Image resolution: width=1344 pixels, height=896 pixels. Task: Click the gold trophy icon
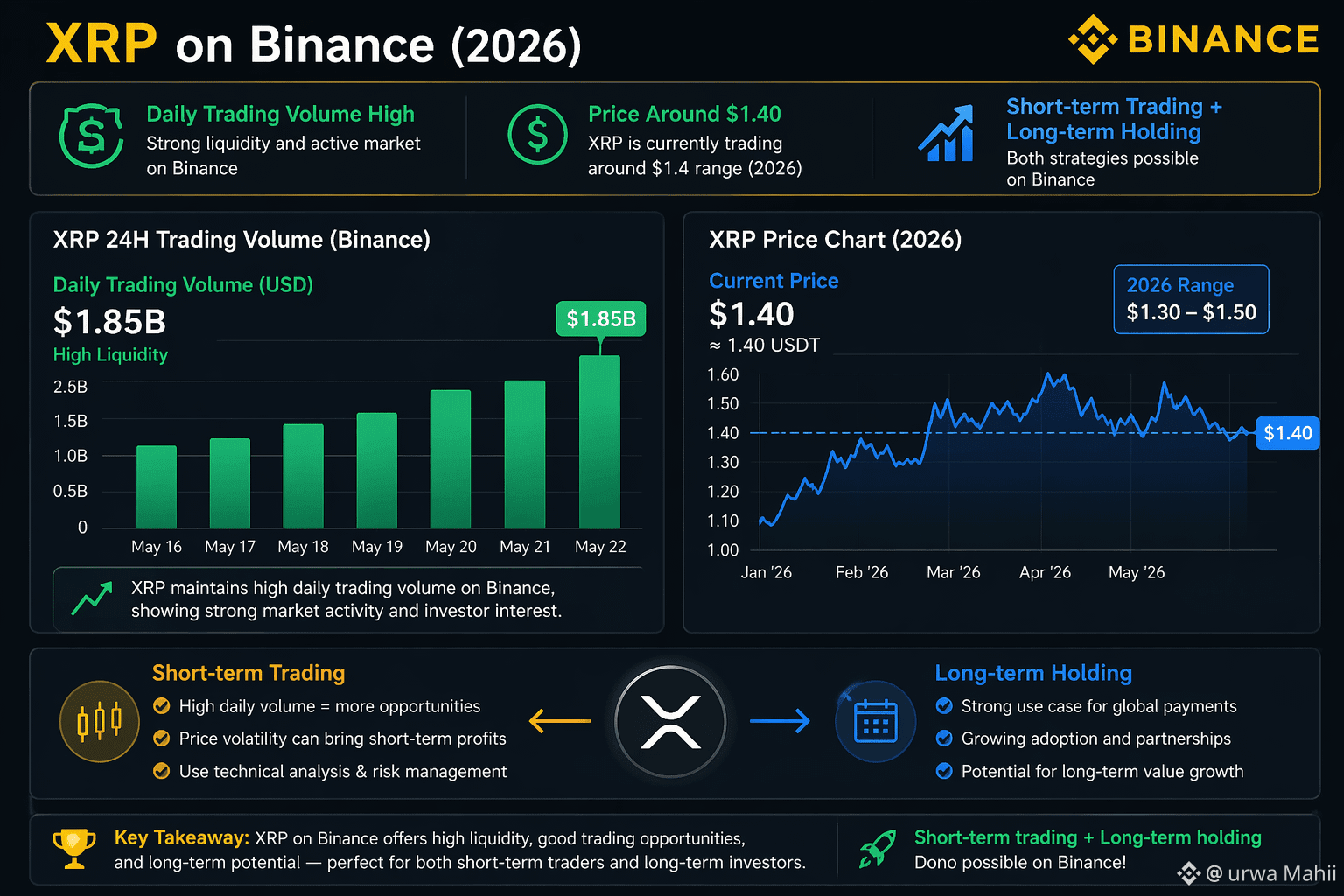pos(74,849)
